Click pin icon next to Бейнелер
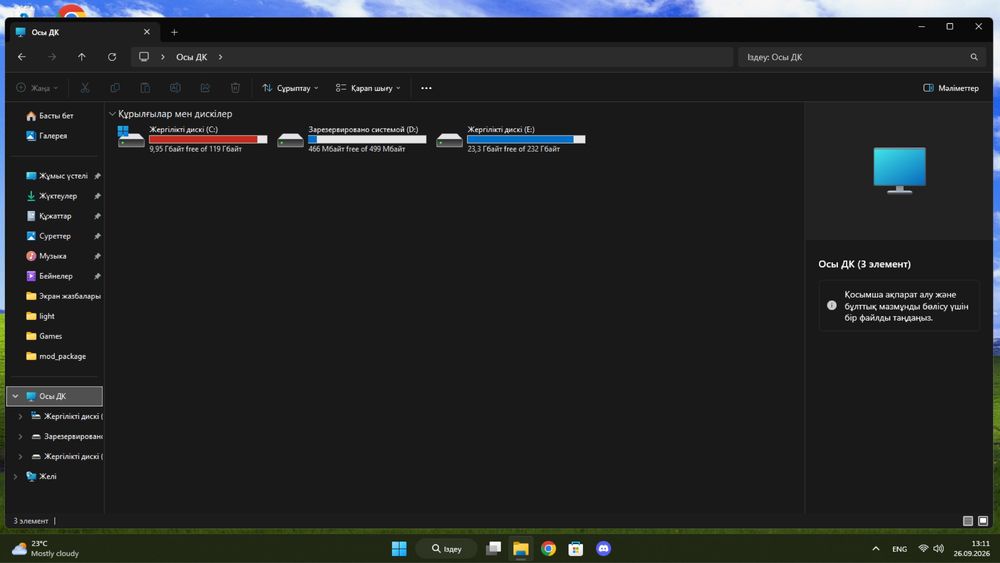The image size is (1000, 563). point(98,276)
